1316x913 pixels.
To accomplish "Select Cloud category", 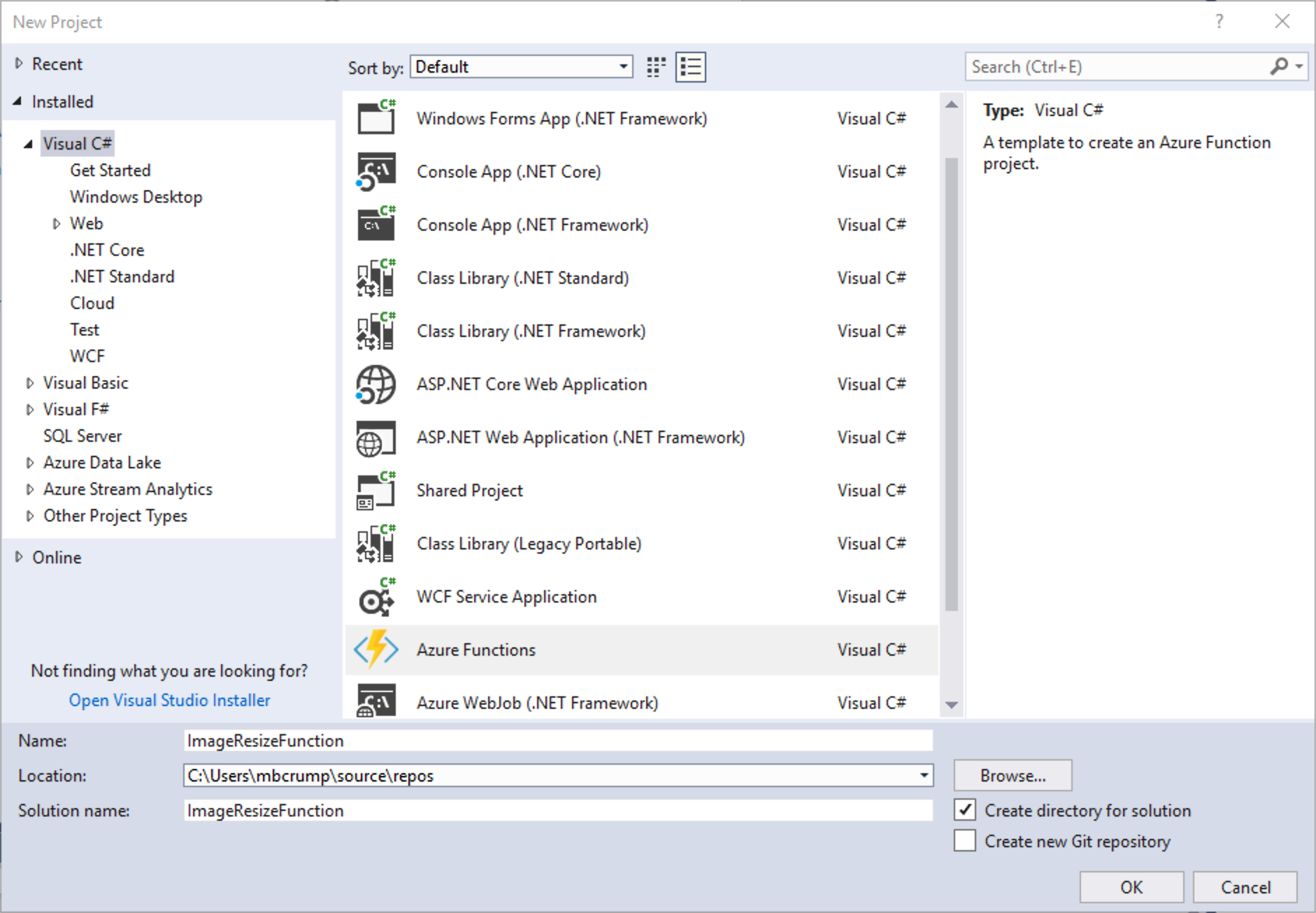I will tap(92, 303).
